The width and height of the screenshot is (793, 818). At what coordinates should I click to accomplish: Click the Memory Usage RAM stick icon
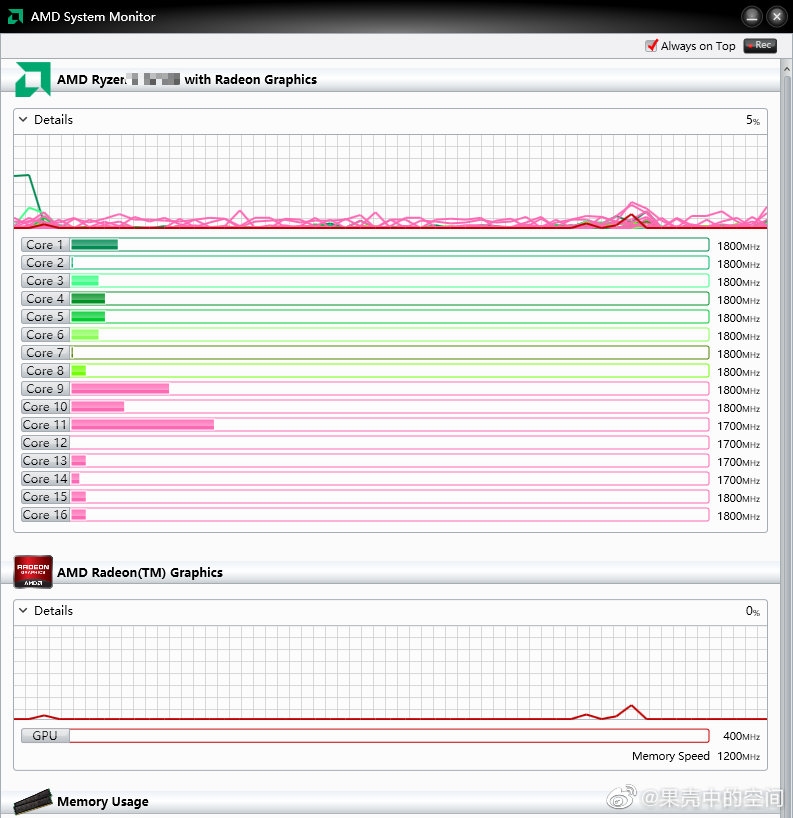(x=32, y=801)
